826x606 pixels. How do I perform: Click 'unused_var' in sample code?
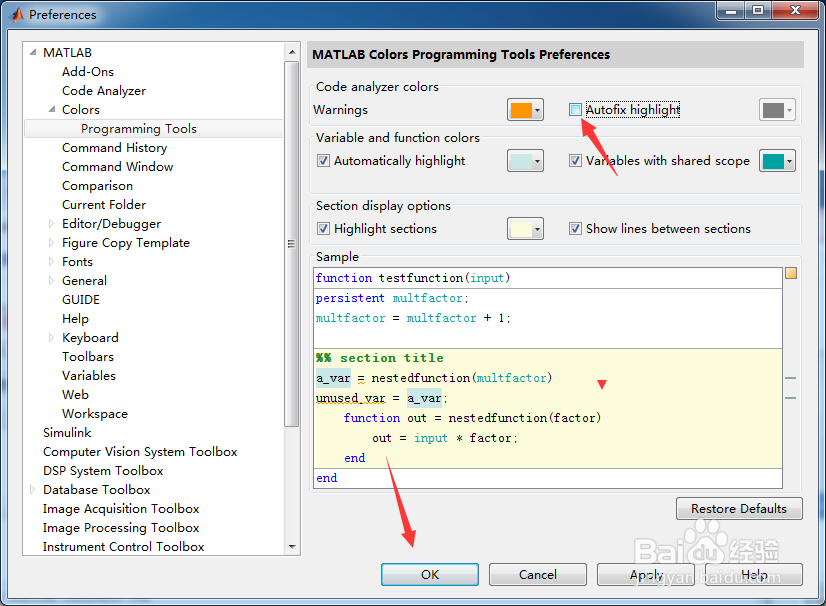tap(351, 398)
